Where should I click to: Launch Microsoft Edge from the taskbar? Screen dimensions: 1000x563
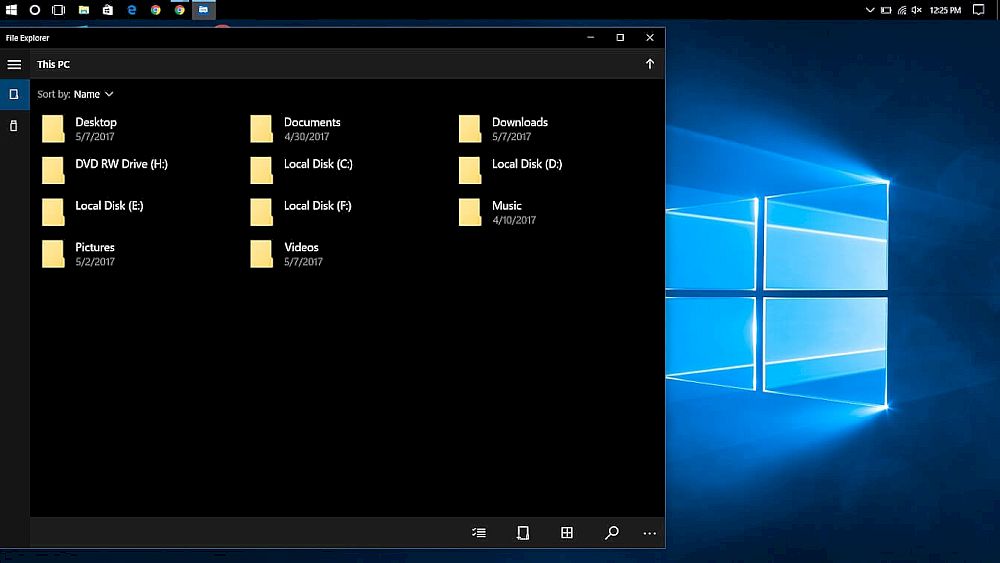point(132,10)
